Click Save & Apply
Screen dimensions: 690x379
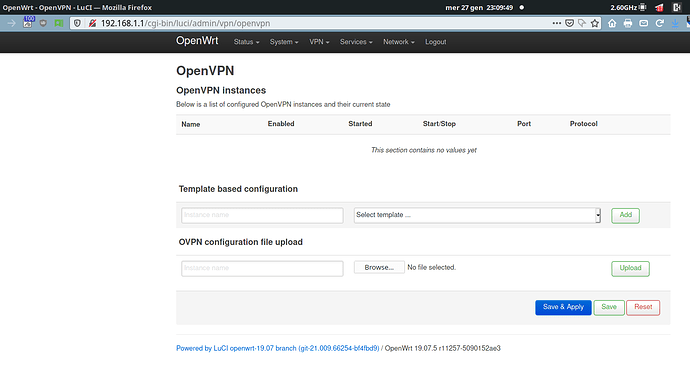pos(563,307)
